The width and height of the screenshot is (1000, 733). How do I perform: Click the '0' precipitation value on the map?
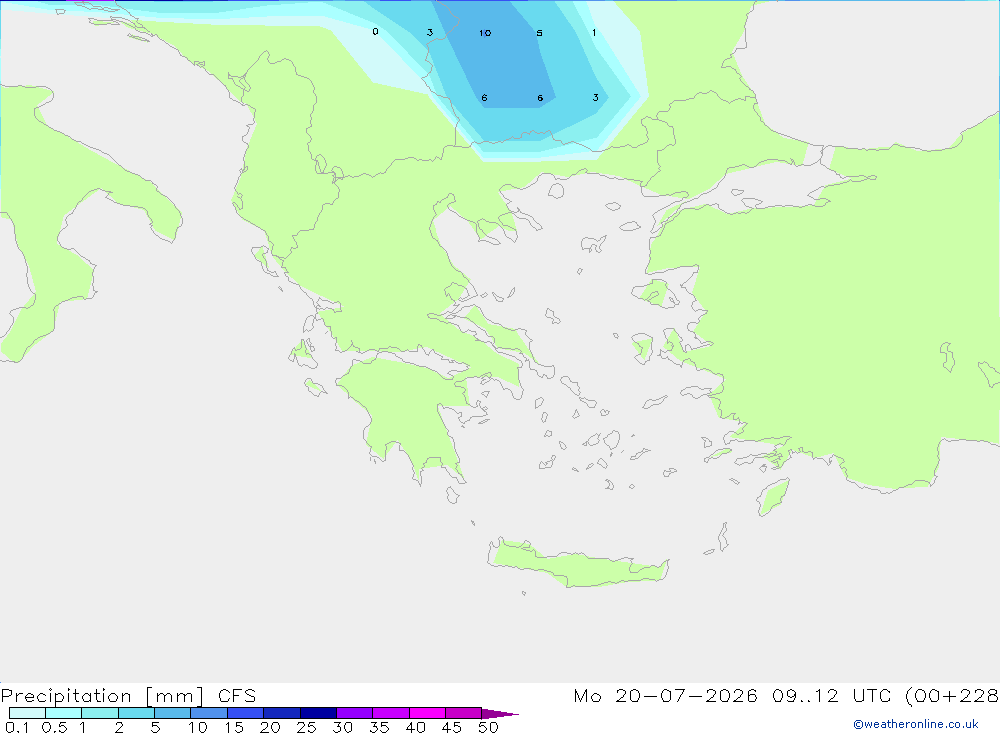pos(375,31)
